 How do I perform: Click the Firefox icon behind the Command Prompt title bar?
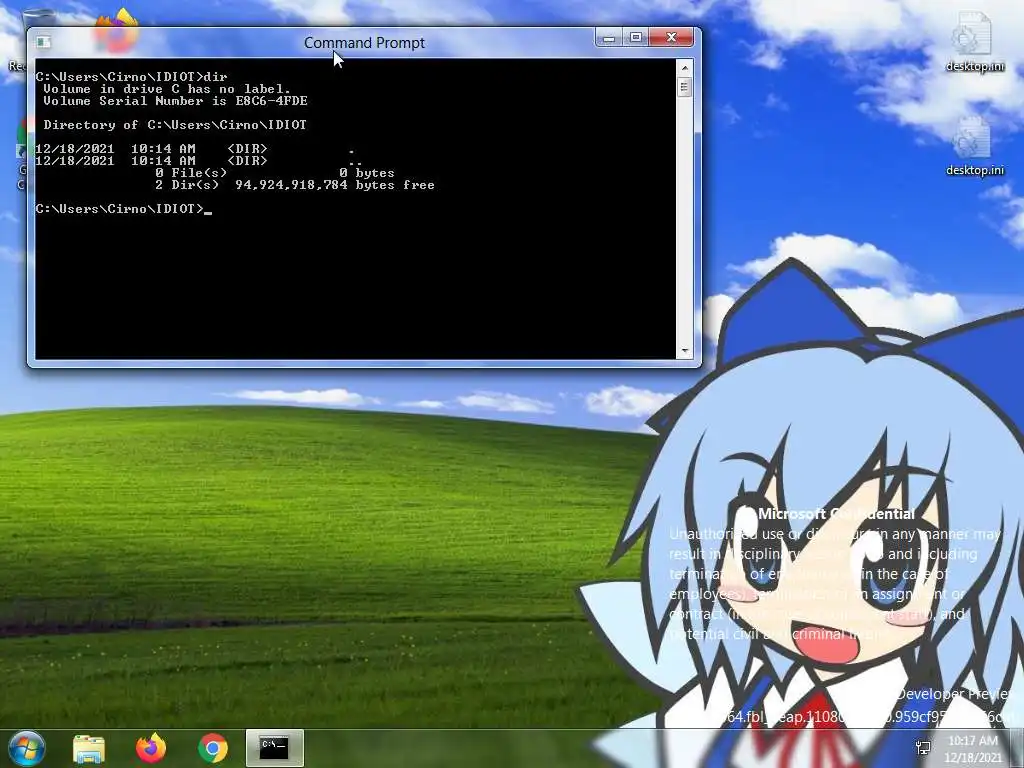[118, 31]
